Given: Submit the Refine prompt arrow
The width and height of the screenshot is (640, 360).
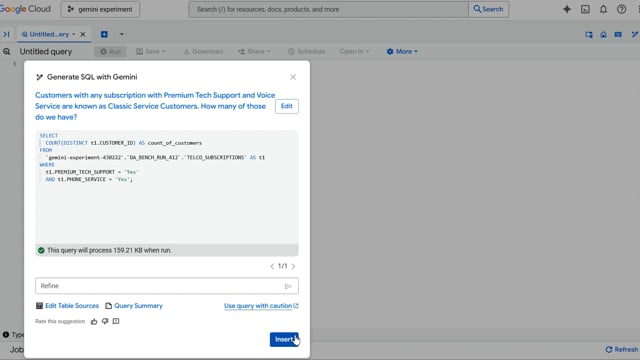Looking at the screenshot, I should 288,286.
